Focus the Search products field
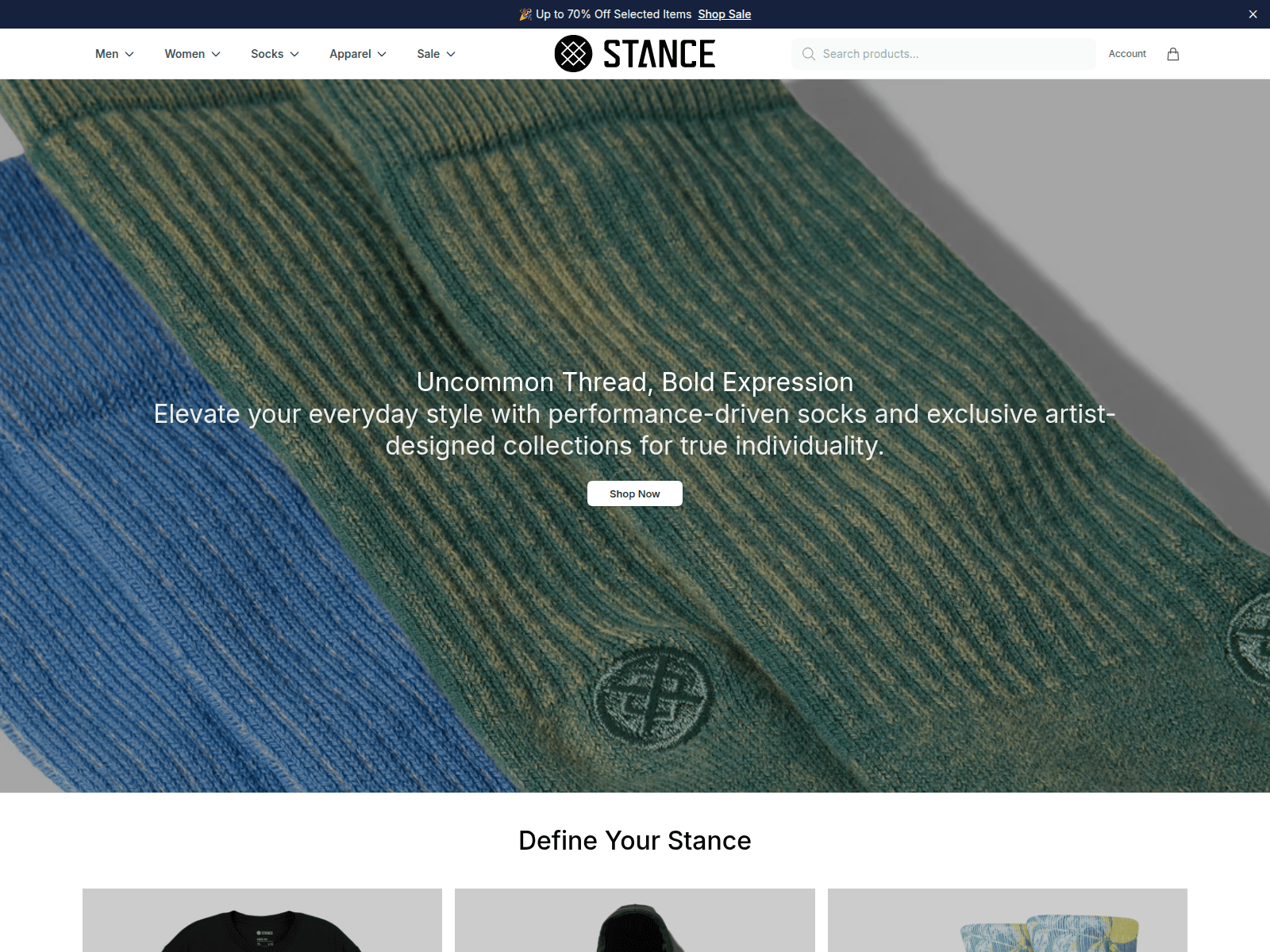1270x952 pixels. pyautogui.click(x=944, y=54)
